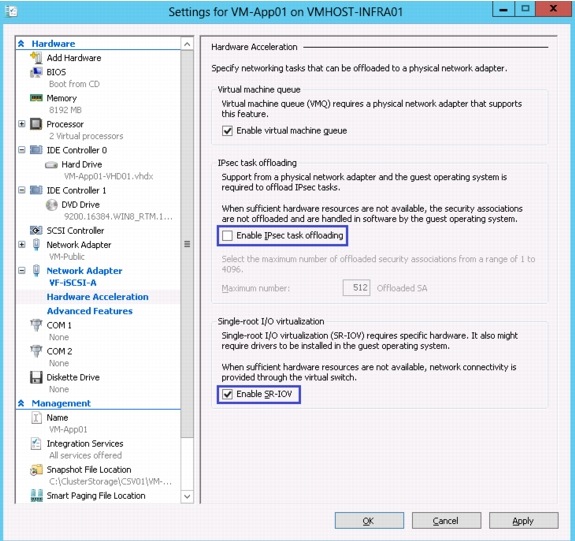Collapse the IDE Controller 1 node
This screenshot has height=541, width=575.
coord(22,190)
